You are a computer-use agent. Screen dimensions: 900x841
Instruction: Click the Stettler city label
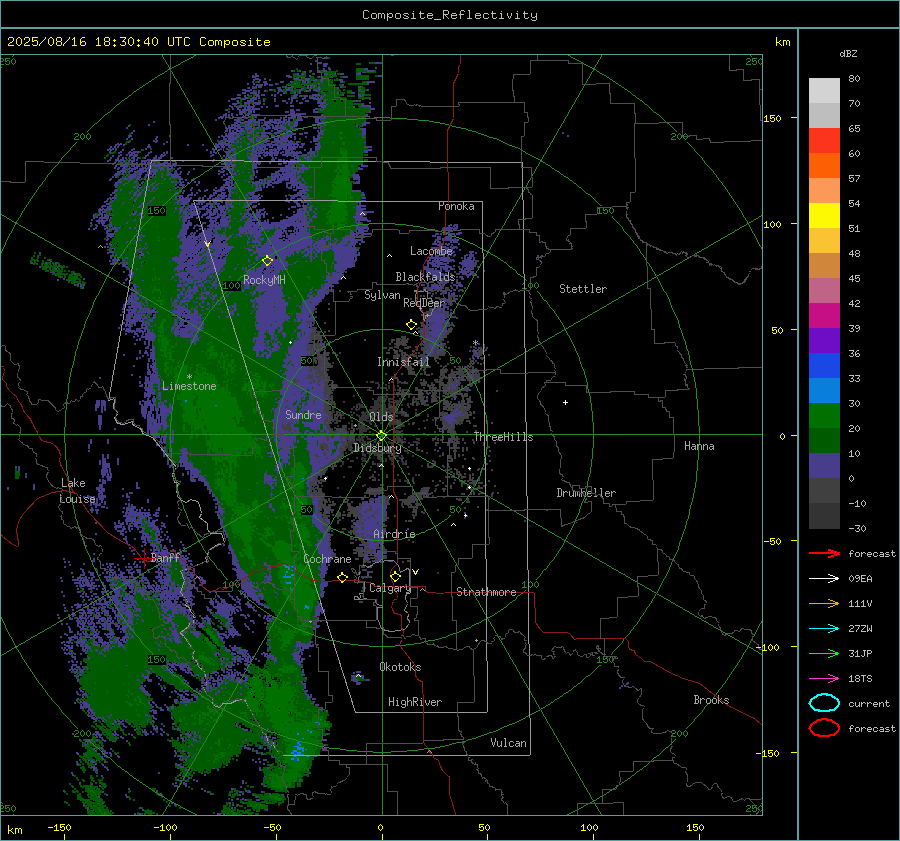(x=583, y=289)
